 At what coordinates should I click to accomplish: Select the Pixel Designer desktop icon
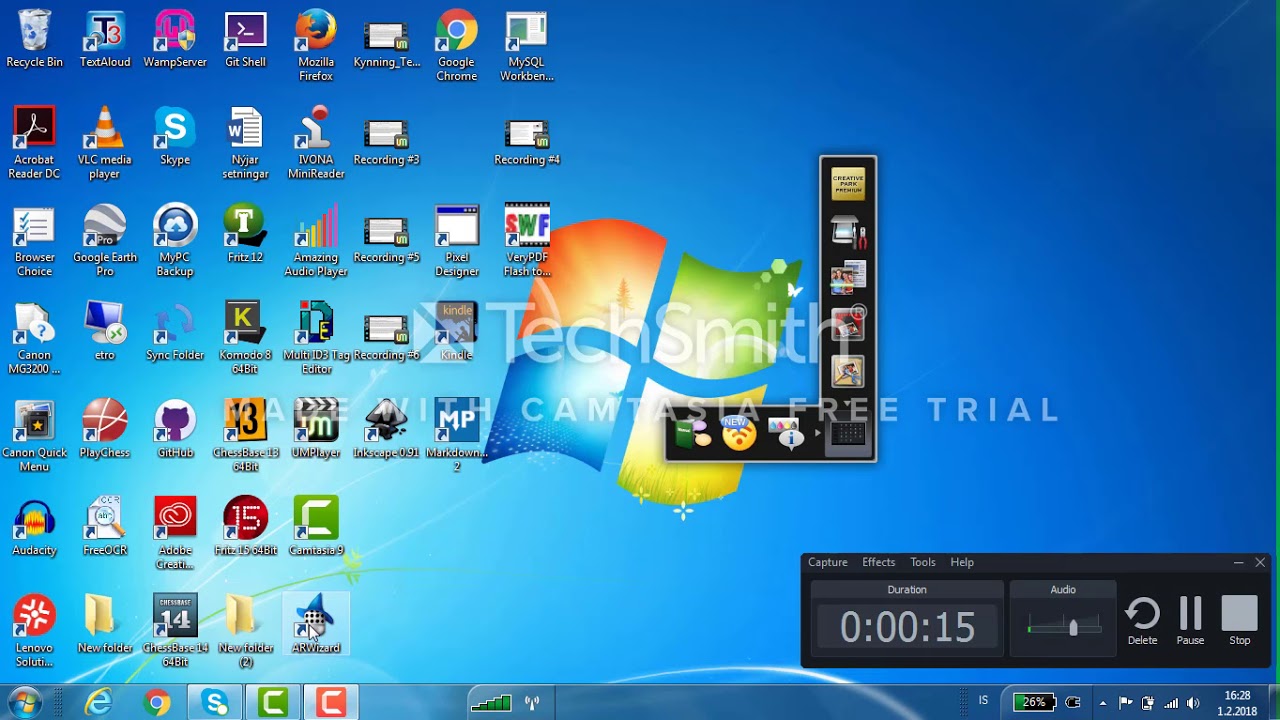pos(457,241)
